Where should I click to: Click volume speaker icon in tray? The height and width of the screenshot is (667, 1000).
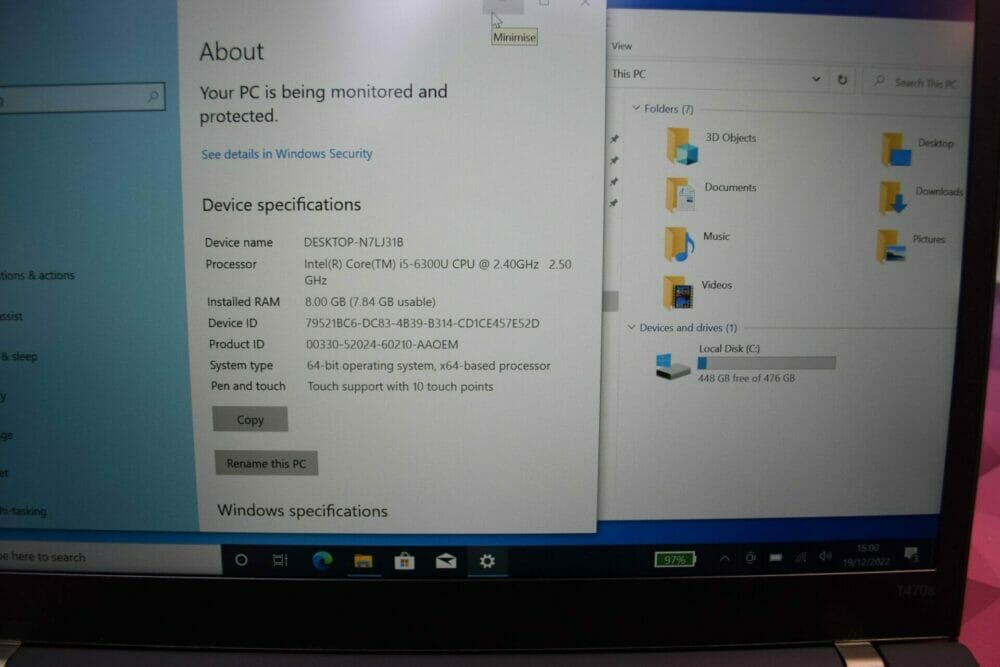(825, 556)
